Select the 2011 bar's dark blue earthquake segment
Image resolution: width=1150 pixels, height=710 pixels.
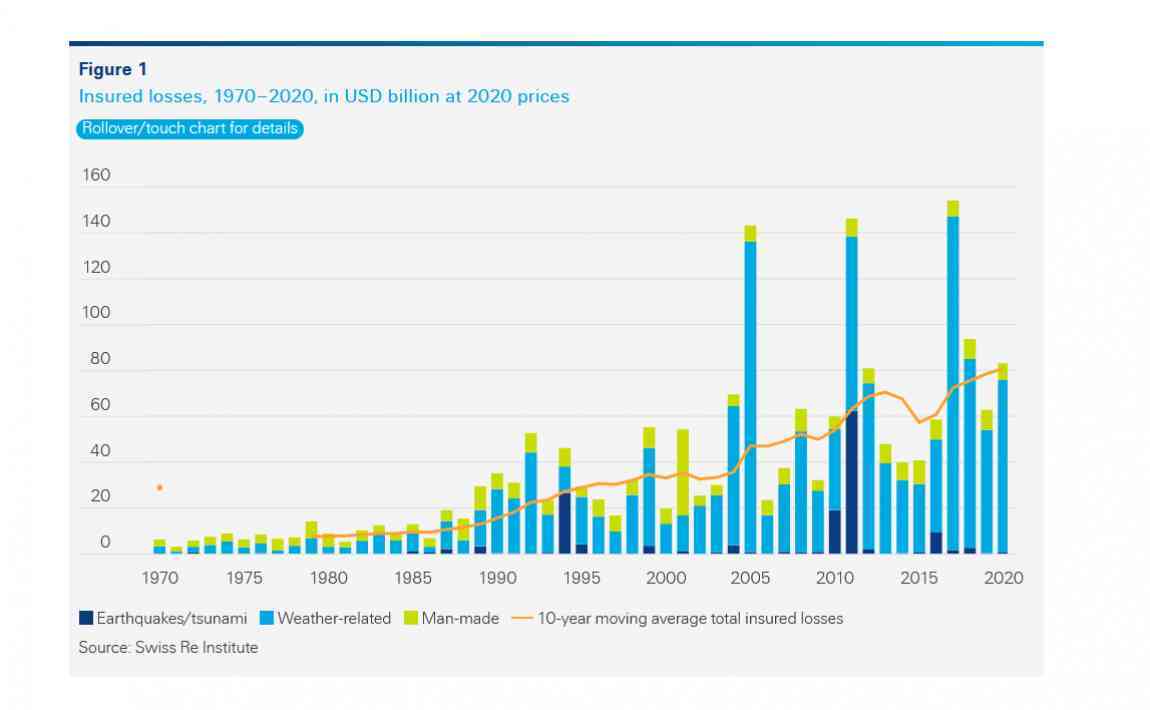[x=851, y=480]
